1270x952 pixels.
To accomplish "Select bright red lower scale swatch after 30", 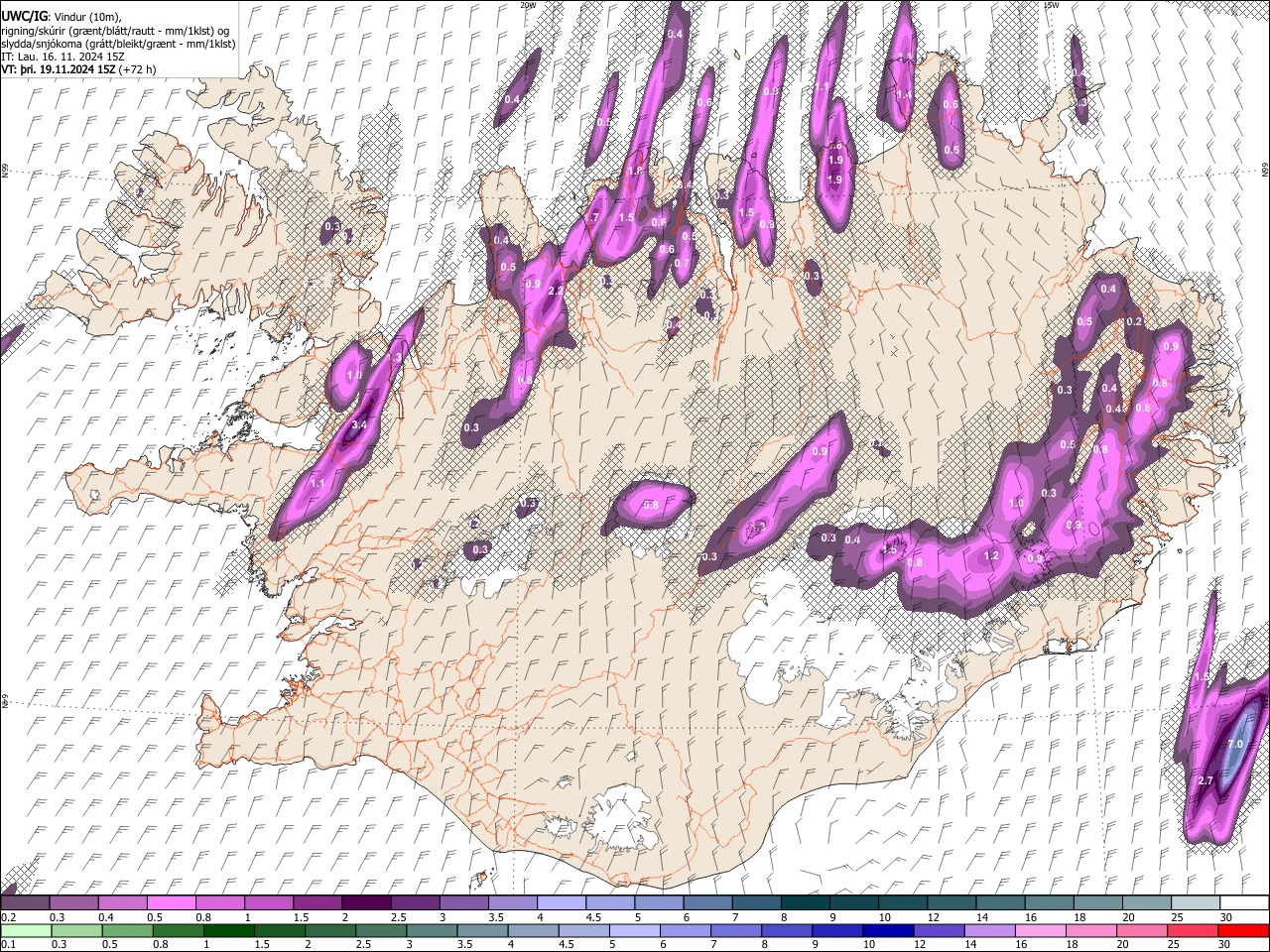I will click(1244, 930).
